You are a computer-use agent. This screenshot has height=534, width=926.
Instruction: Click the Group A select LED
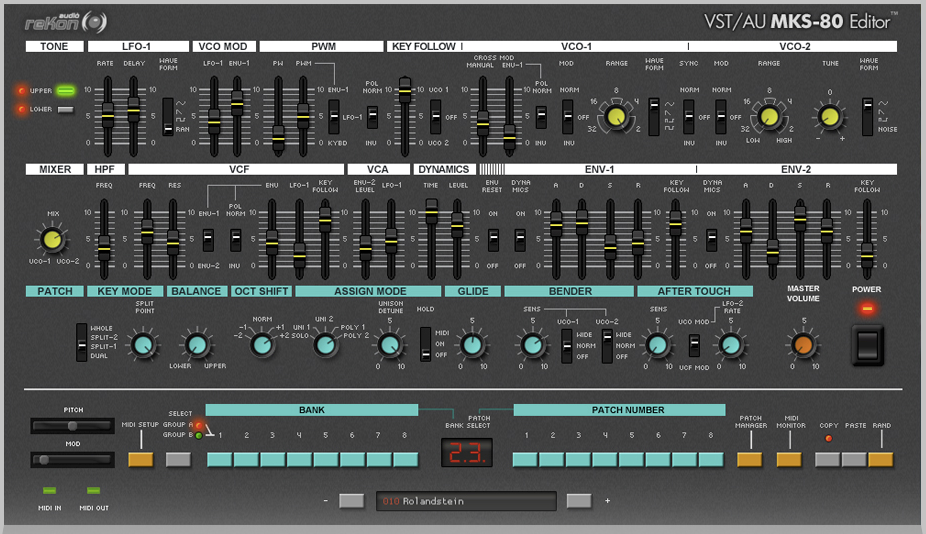199,425
